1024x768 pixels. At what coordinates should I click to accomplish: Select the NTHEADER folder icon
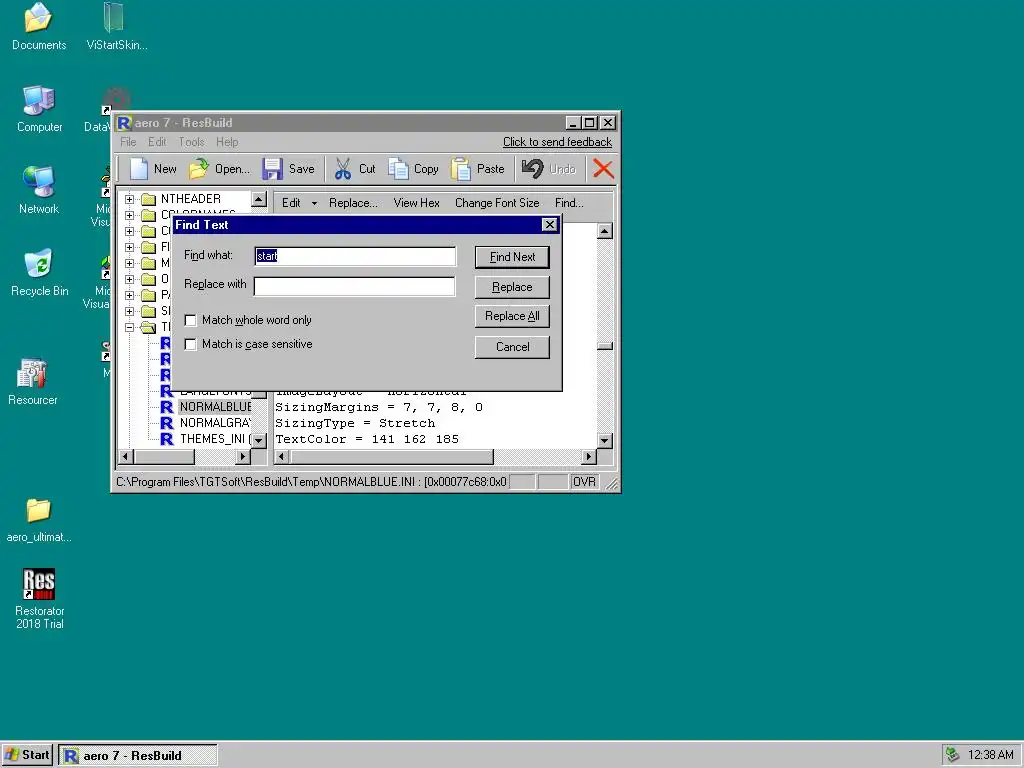tap(149, 199)
